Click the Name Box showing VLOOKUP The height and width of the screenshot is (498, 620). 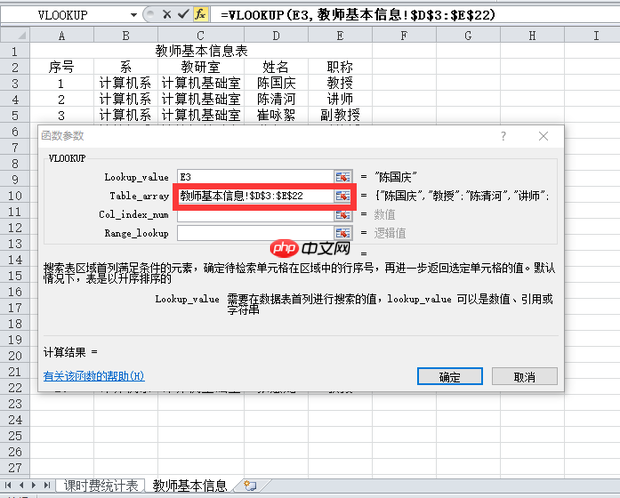pyautogui.click(x=63, y=15)
